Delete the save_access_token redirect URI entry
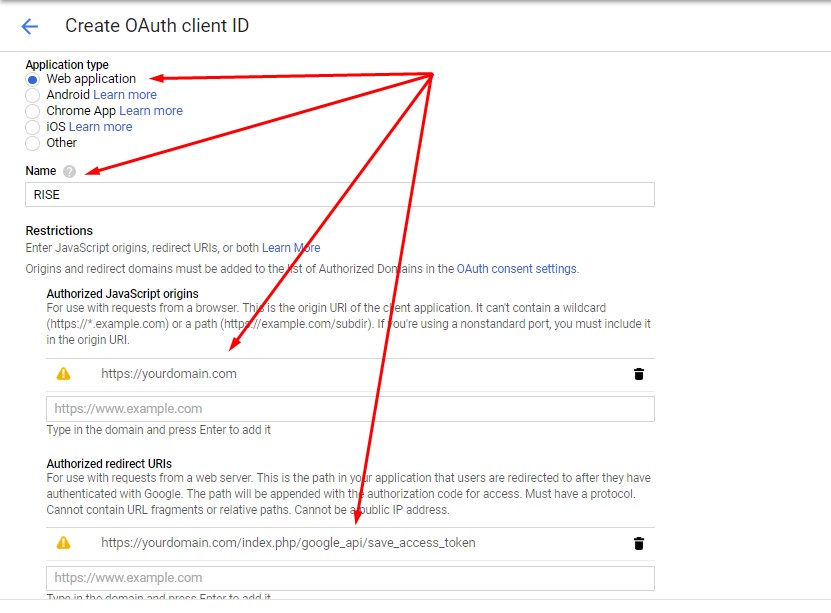 639,544
